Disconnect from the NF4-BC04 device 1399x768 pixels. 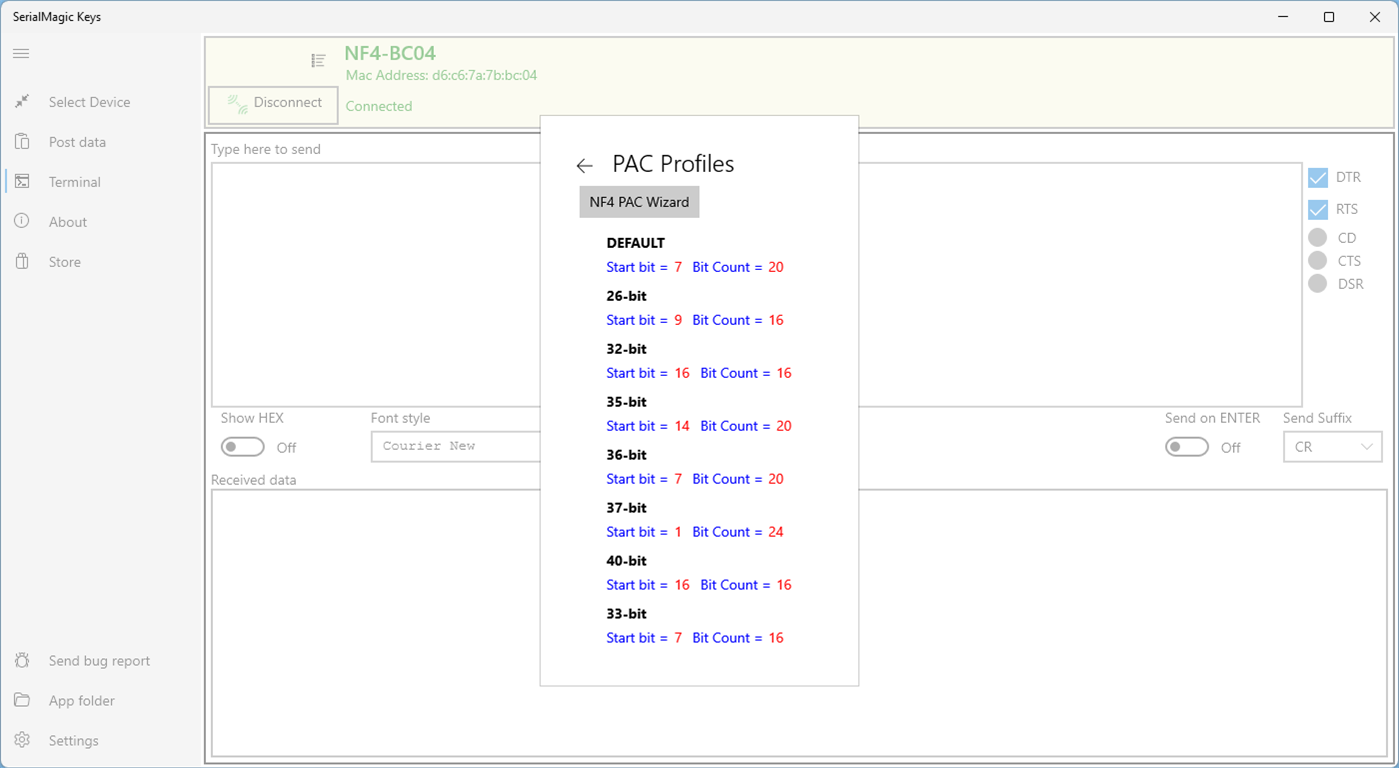[x=273, y=105]
